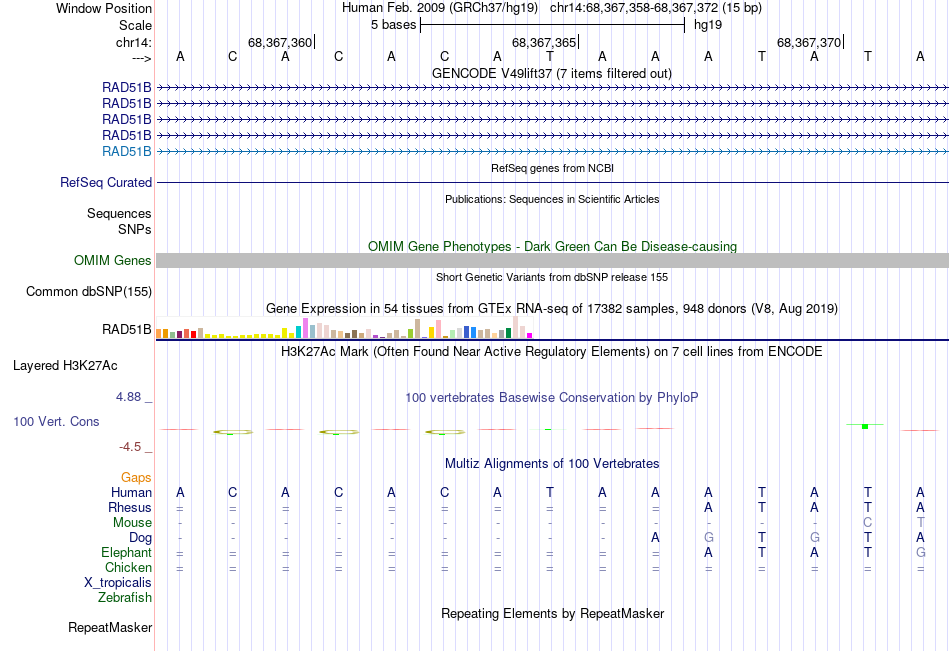Open Repeating Elements by RepeatMasker title

pyautogui.click(x=553, y=613)
